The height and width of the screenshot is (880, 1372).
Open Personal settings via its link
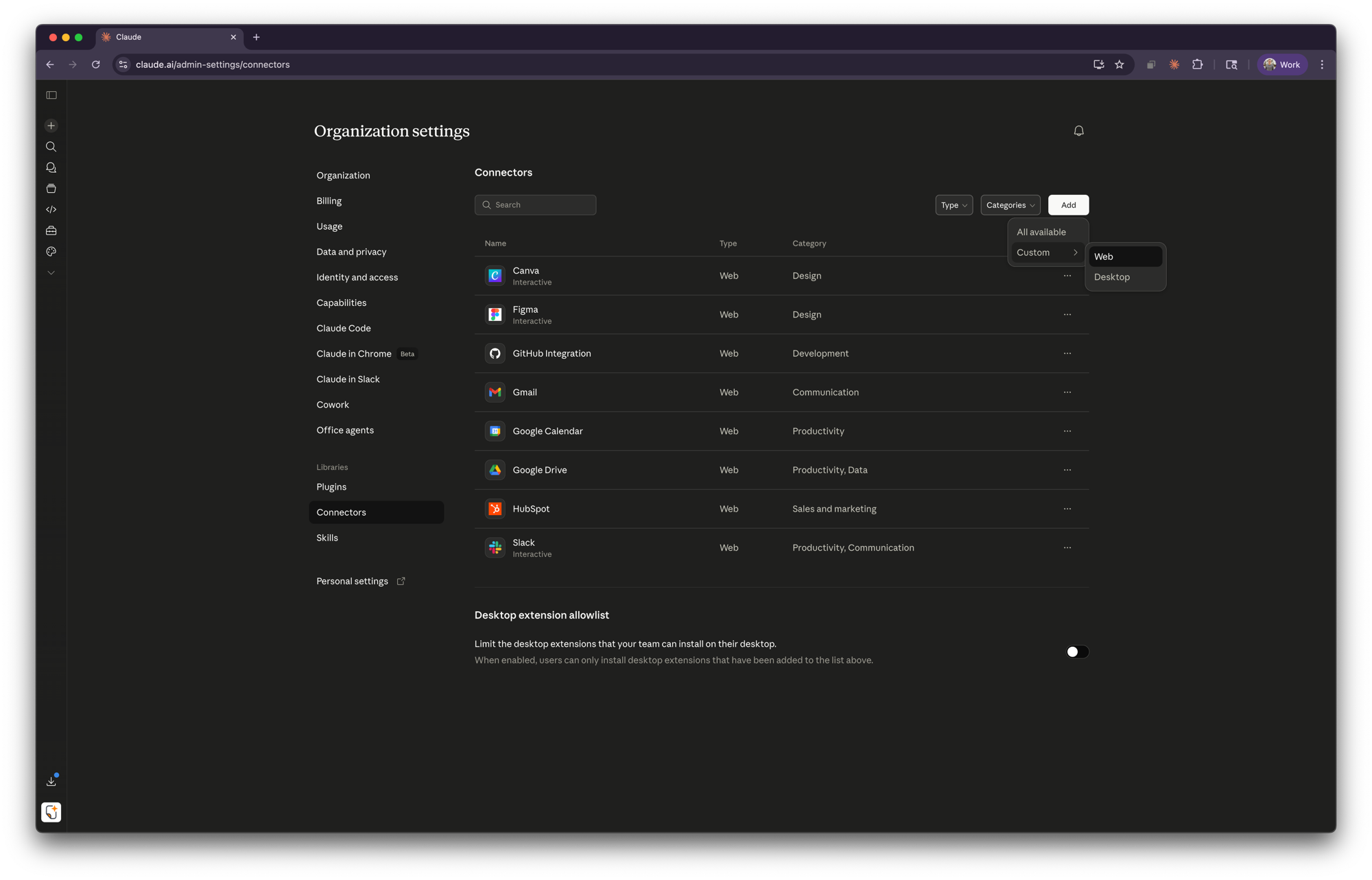[x=352, y=581]
